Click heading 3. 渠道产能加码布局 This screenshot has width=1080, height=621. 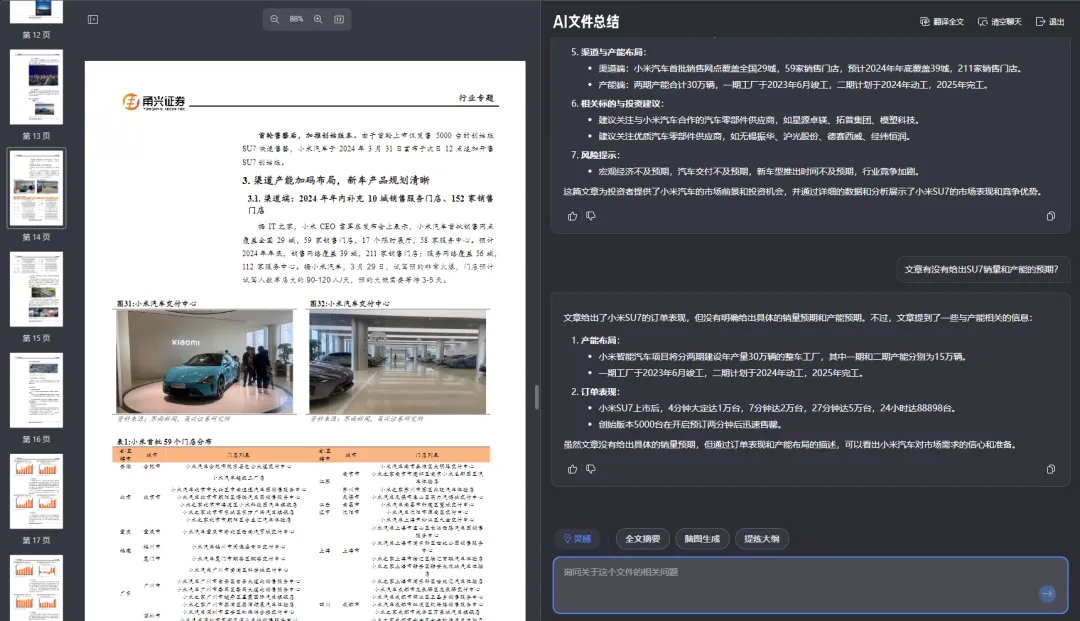[335, 180]
